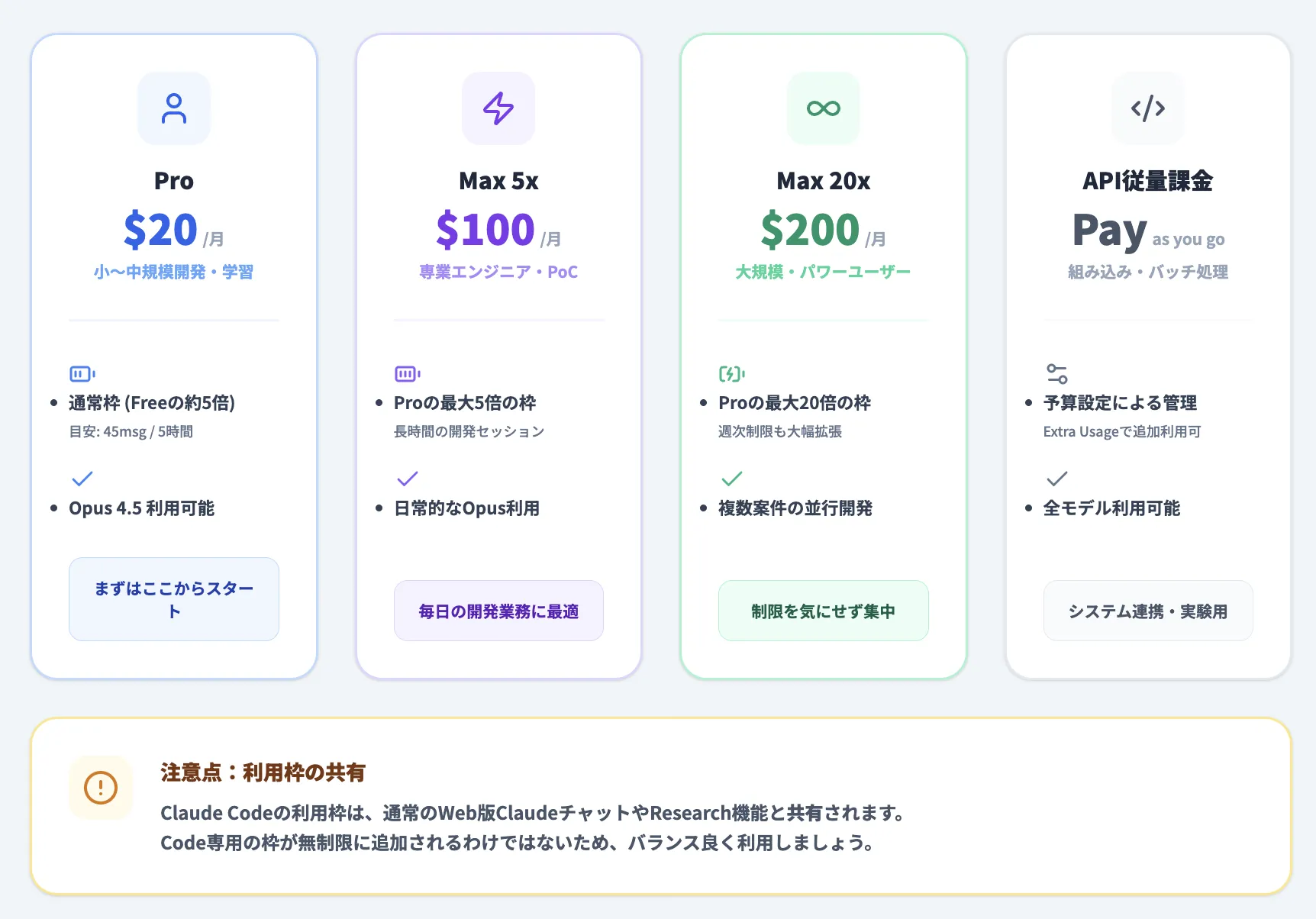This screenshot has width=1316, height=919.
Task: Click the 専業エンジニア・PoC subtitle
Action: pos(498,271)
